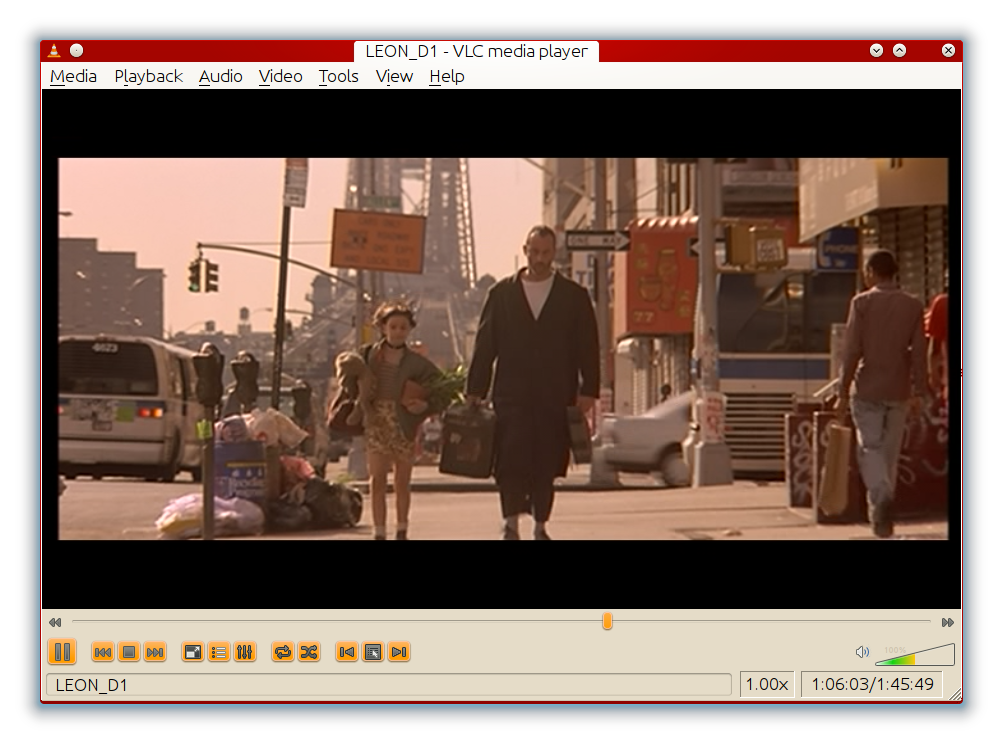Click the 1.00x playback speed indicator
Screen dimensions: 1003x744
click(x=767, y=685)
